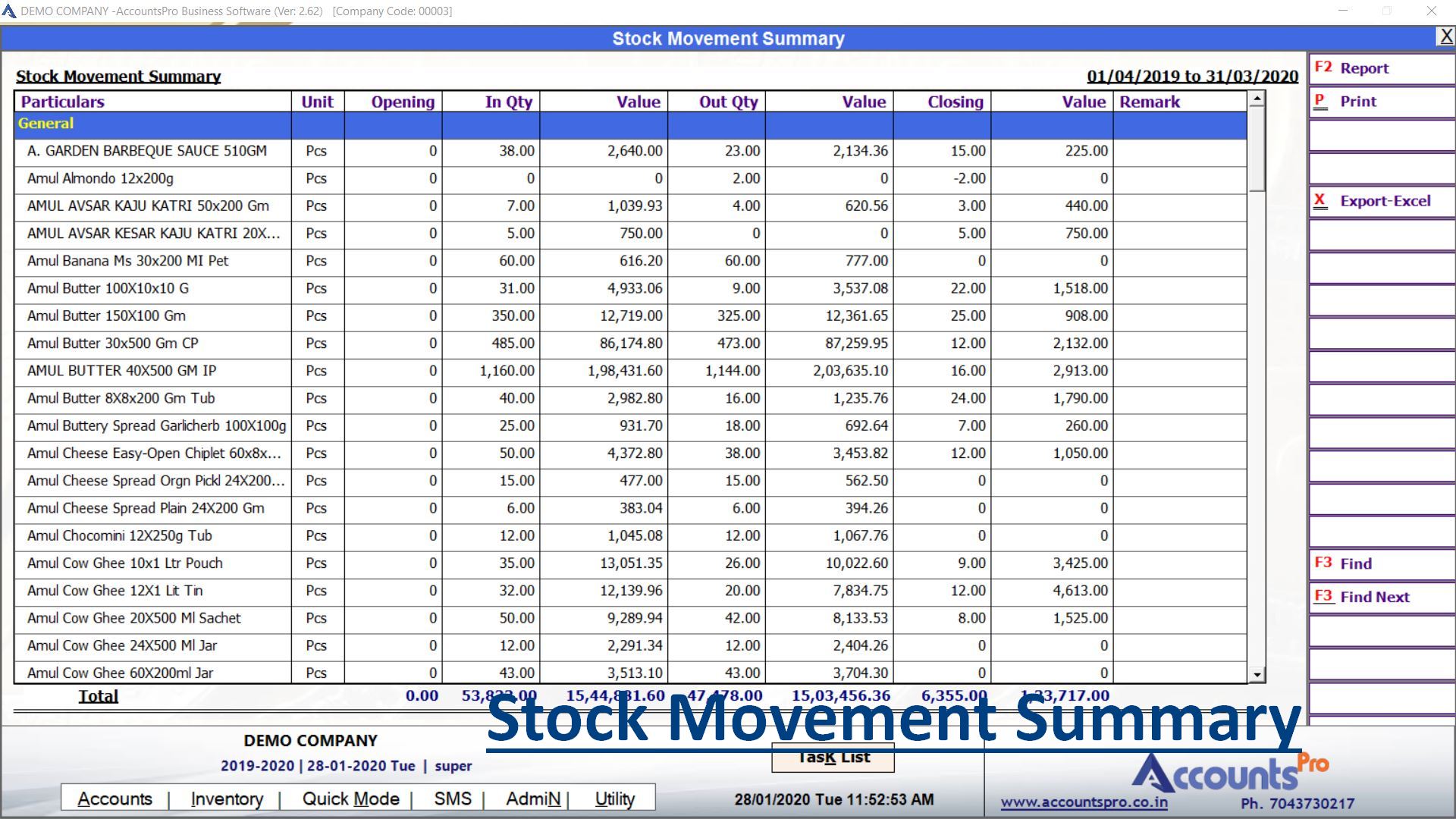Image resolution: width=1456 pixels, height=819 pixels.
Task: Open the Quick Mode menu
Action: pos(350,799)
